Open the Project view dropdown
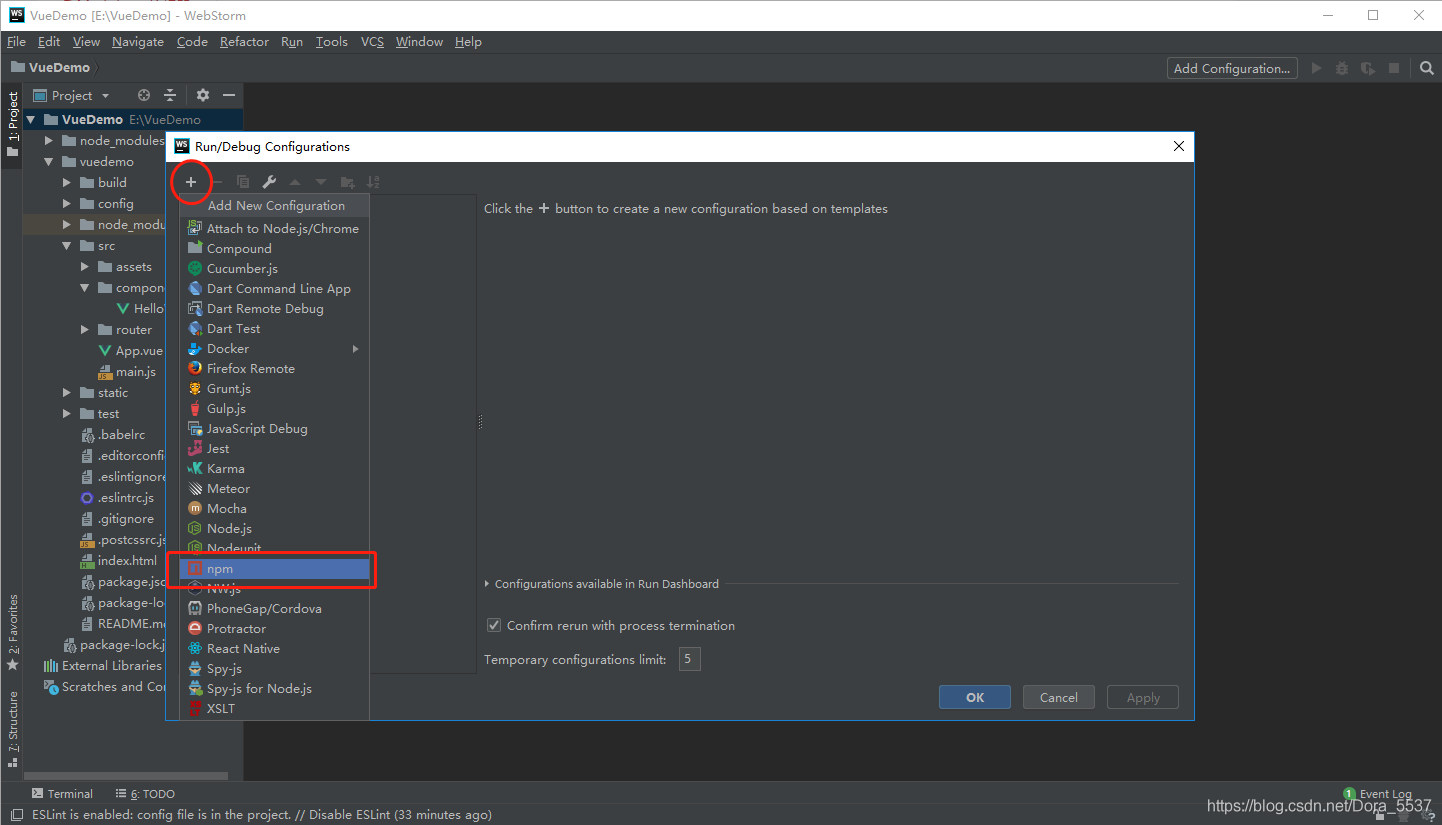 click(x=72, y=95)
